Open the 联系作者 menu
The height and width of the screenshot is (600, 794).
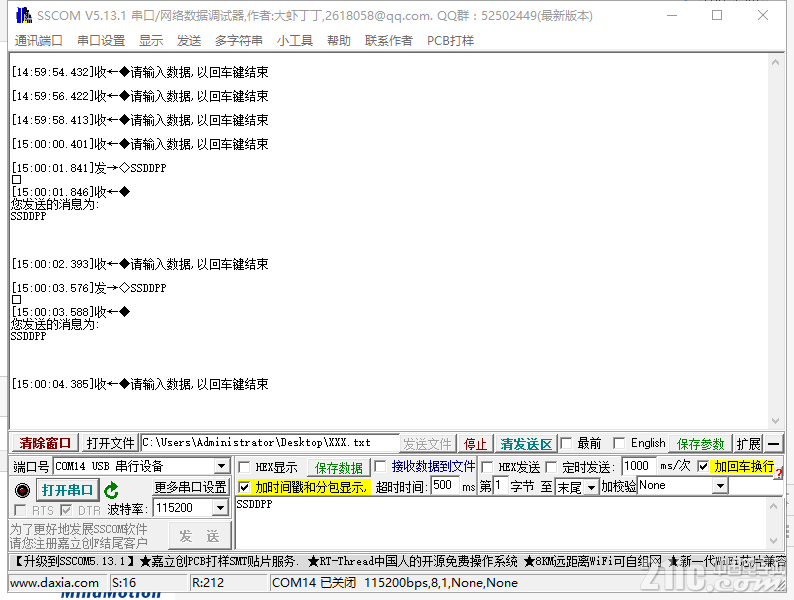pos(388,41)
